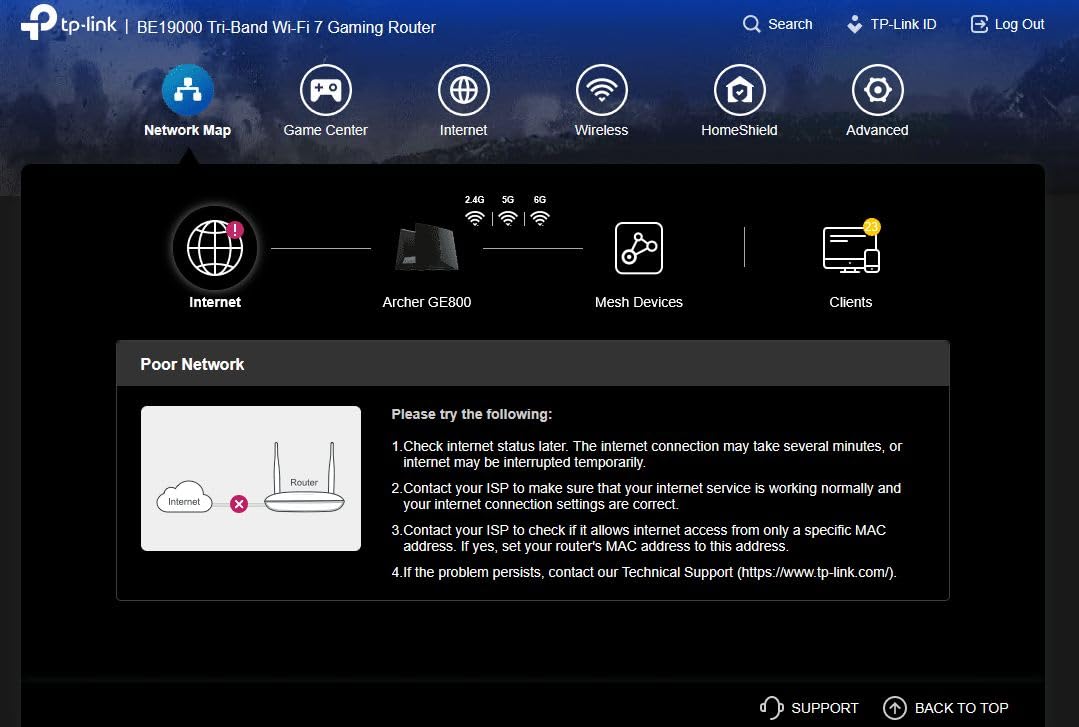Select the Clients devices icon
The height and width of the screenshot is (727, 1079).
click(851, 249)
